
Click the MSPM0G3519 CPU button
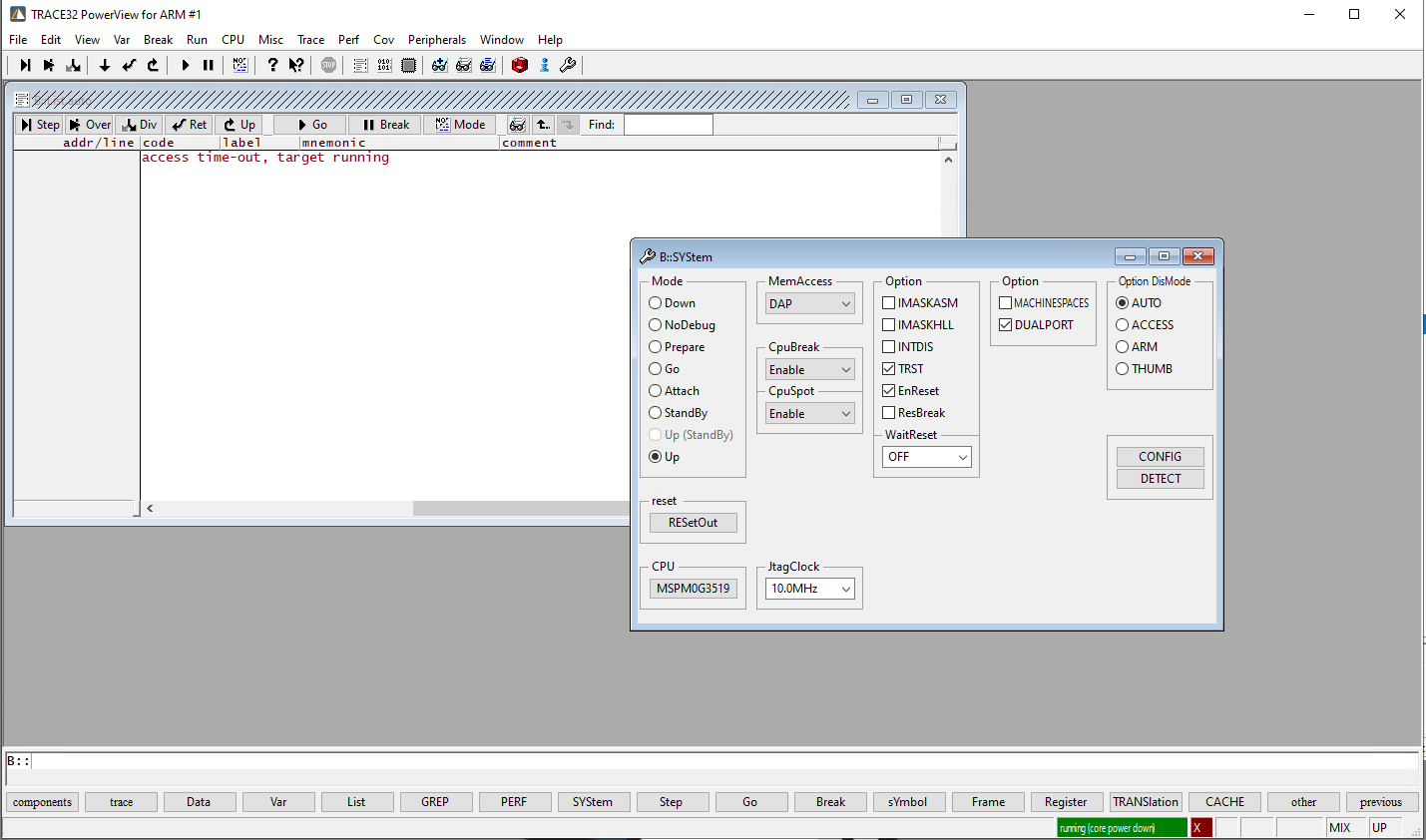693,589
